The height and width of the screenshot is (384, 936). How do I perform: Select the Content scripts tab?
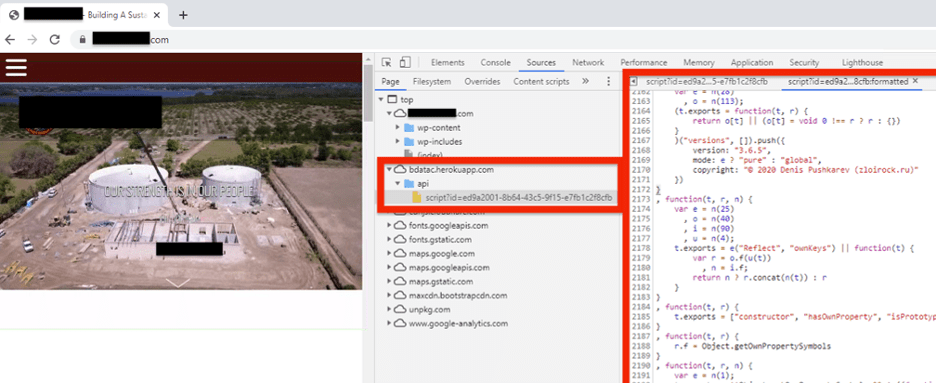tap(541, 81)
